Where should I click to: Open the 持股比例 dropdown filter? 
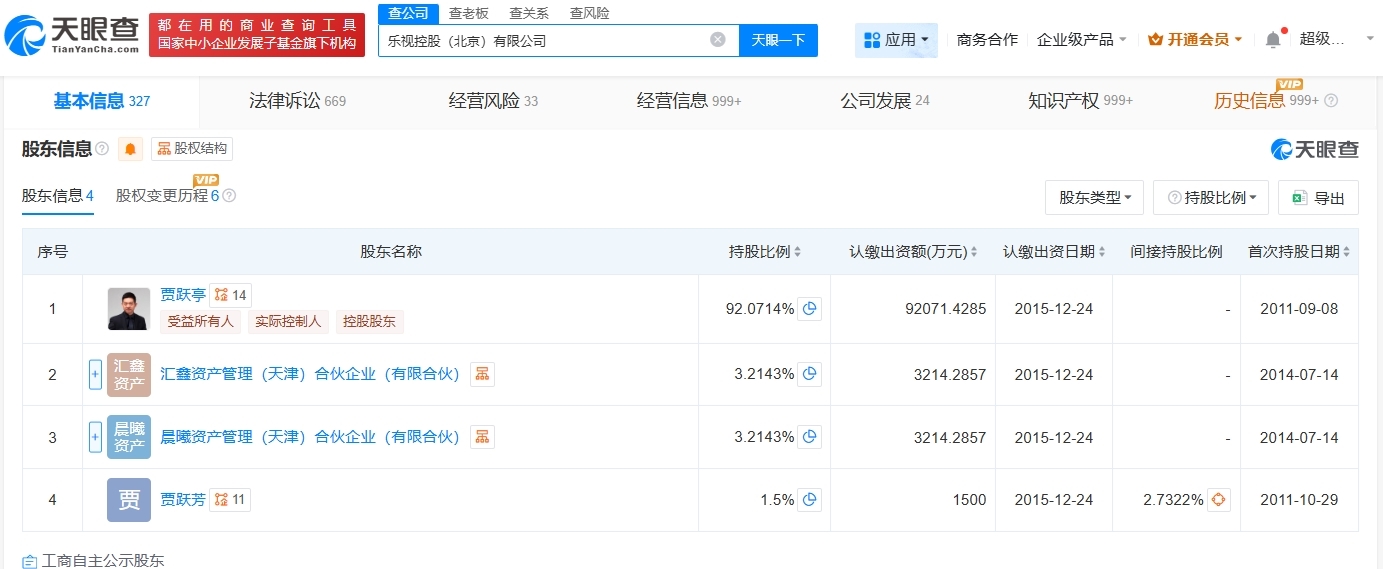(1210, 198)
